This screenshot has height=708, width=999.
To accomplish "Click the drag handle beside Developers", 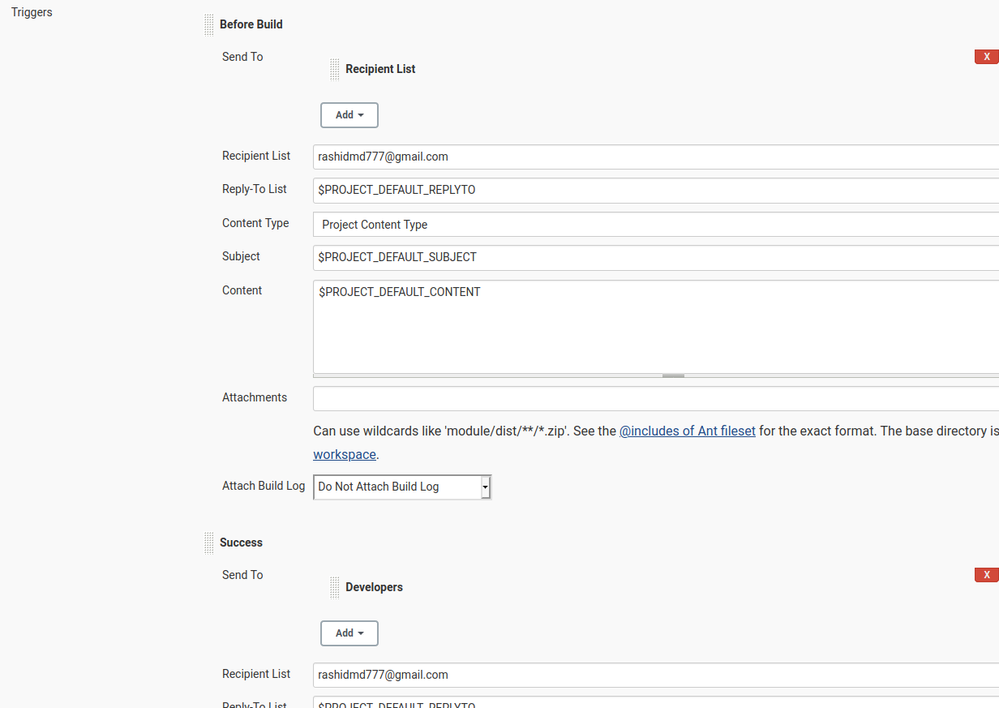I will [334, 587].
